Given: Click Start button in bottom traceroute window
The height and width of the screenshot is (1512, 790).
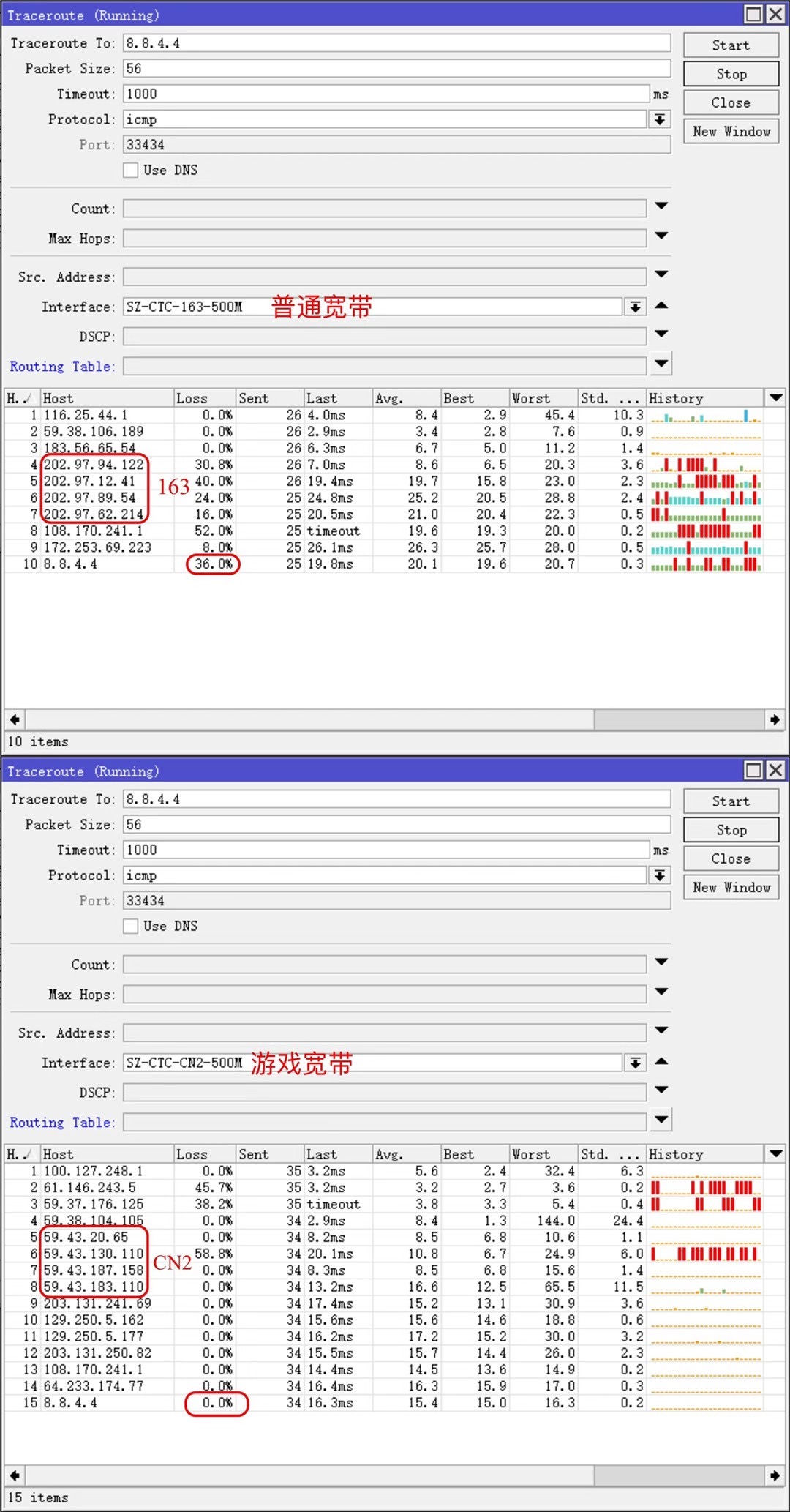Looking at the screenshot, I should point(731,801).
